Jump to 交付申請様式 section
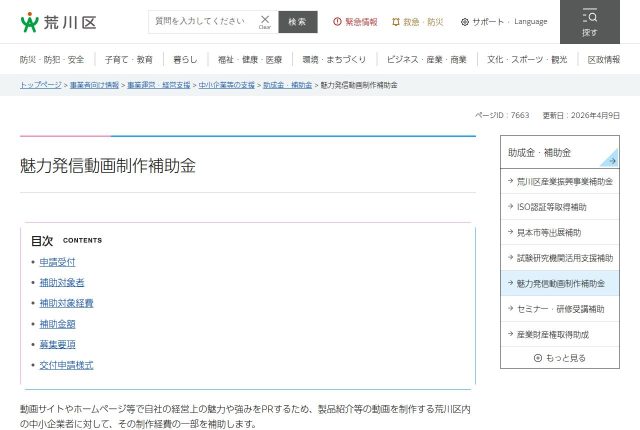This screenshot has width=640, height=430. [x=66, y=365]
